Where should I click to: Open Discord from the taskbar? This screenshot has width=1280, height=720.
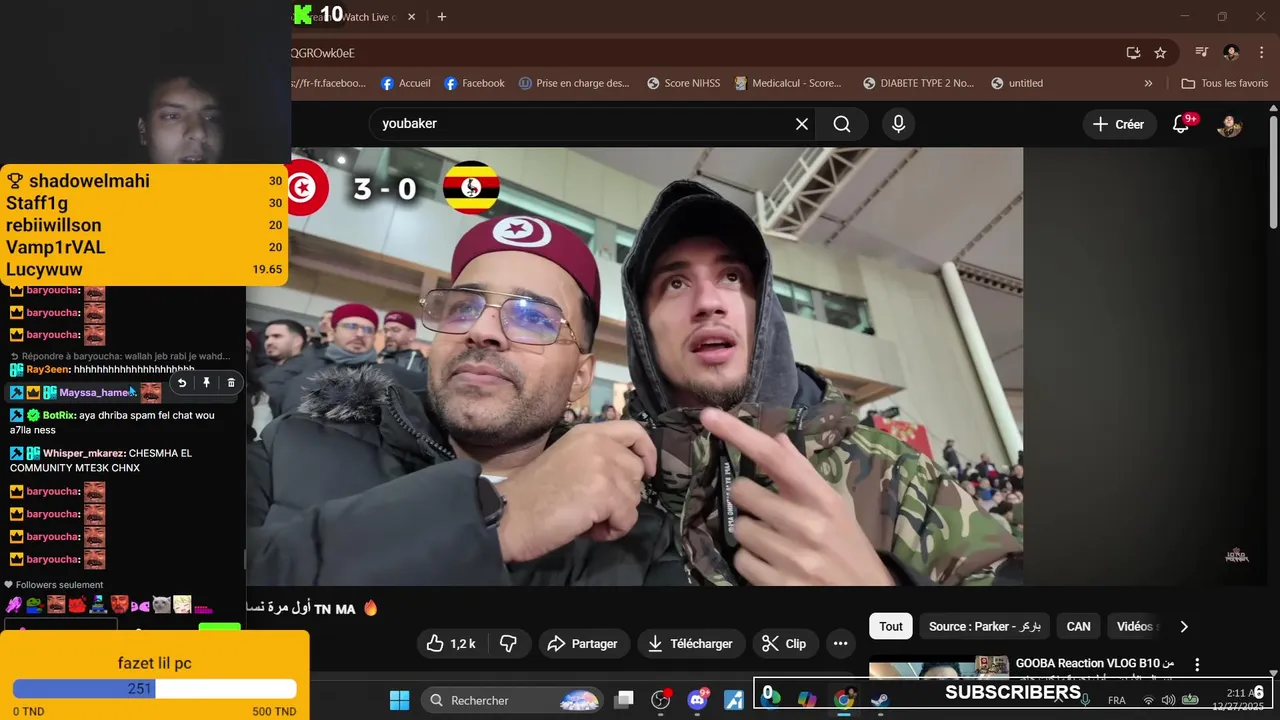coord(698,699)
